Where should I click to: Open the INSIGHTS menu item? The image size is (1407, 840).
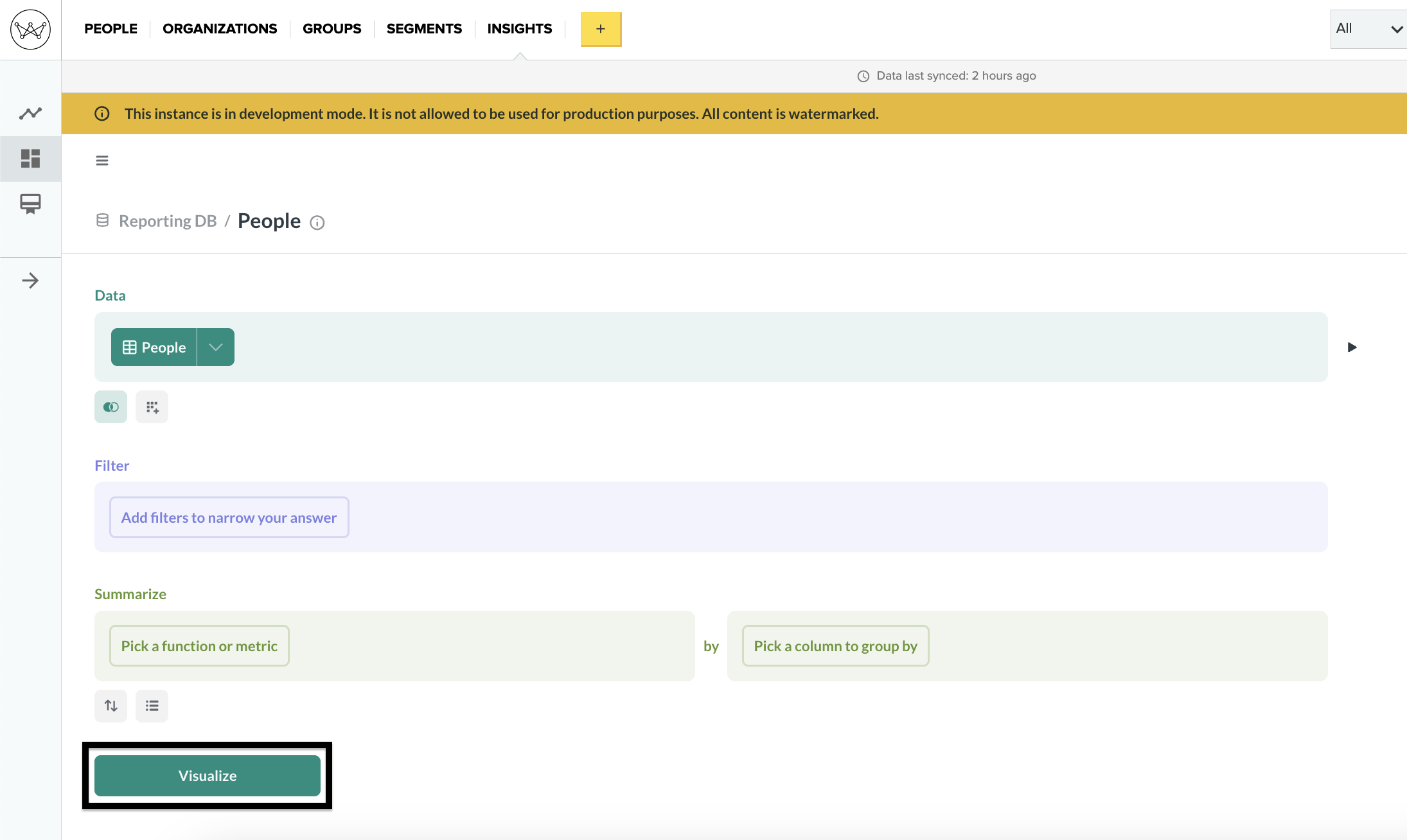pyautogui.click(x=520, y=29)
